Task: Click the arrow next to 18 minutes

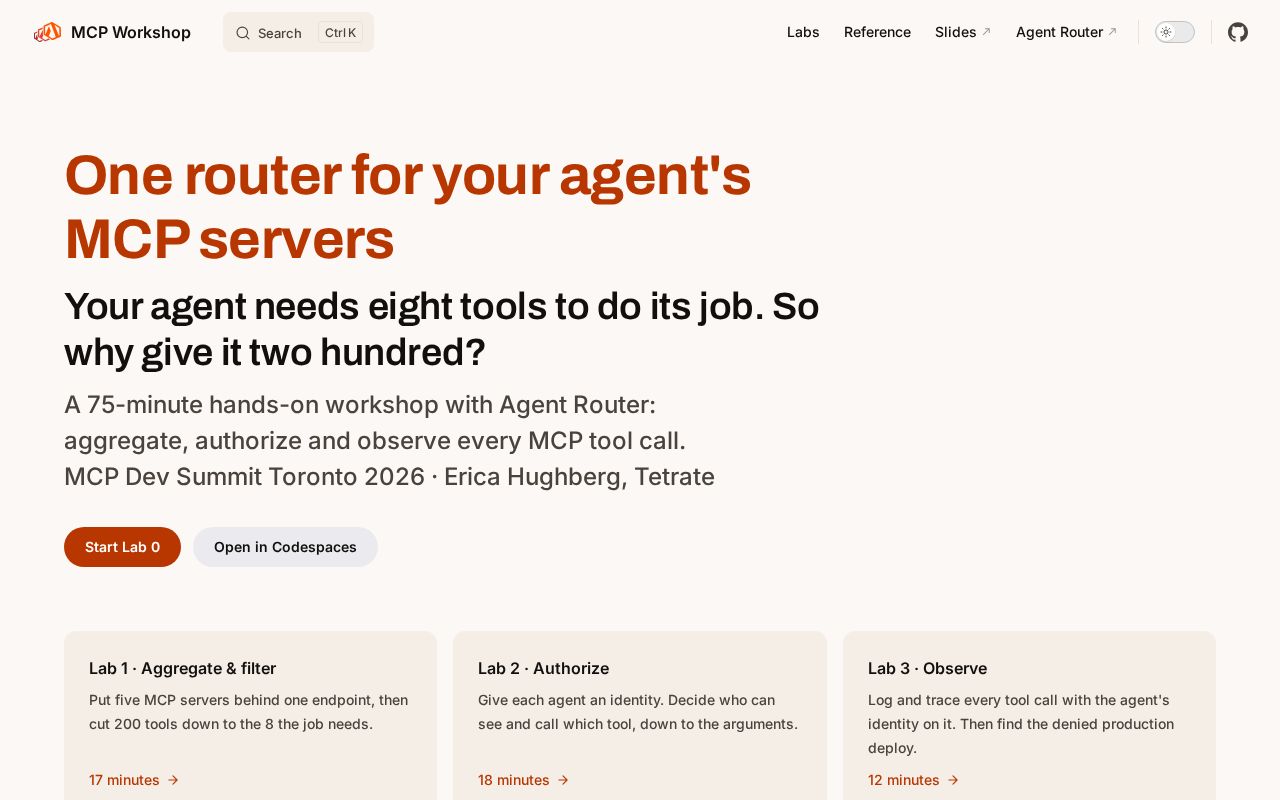Action: pos(563,780)
